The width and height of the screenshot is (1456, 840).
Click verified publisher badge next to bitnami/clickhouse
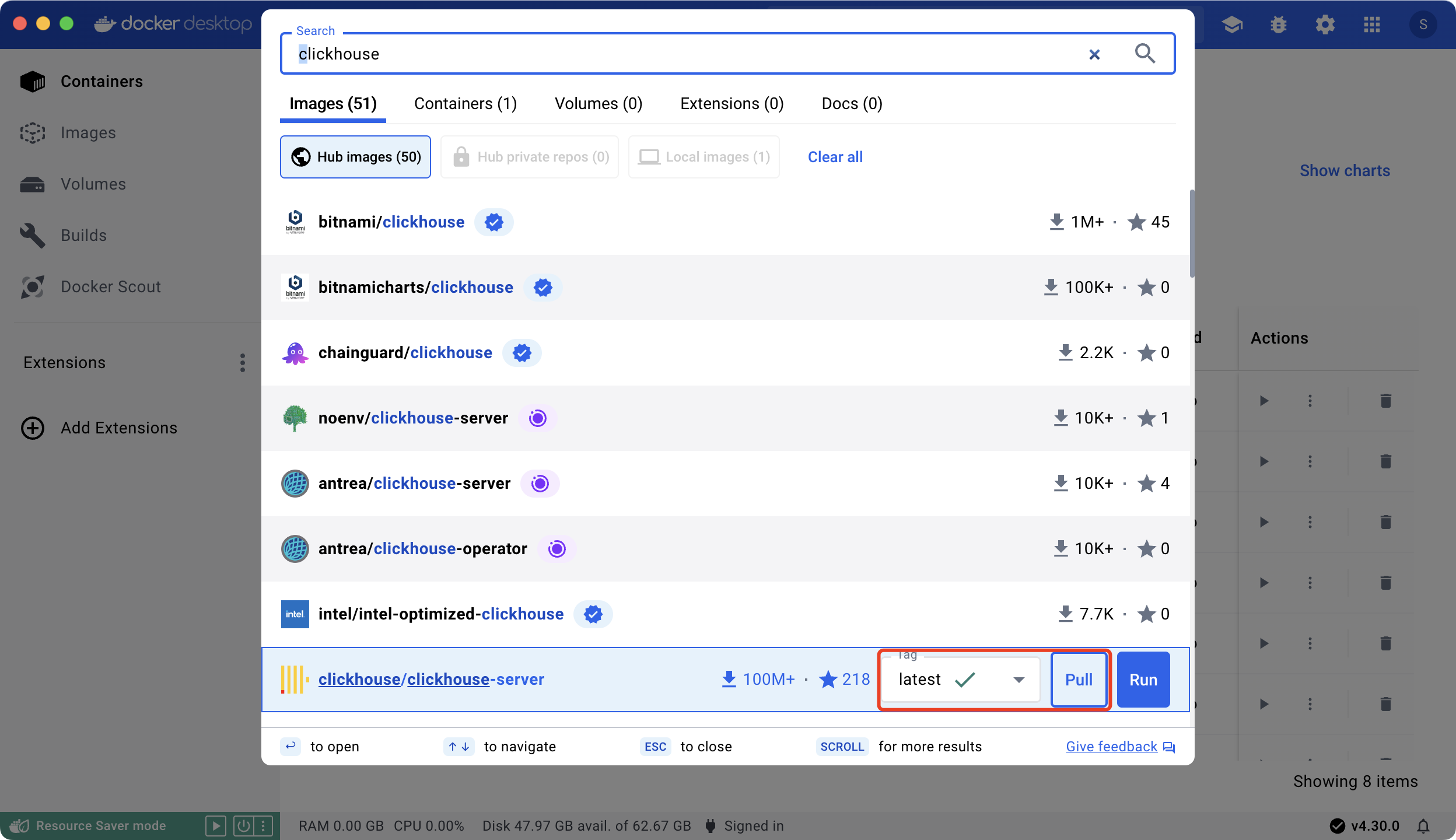pos(494,222)
